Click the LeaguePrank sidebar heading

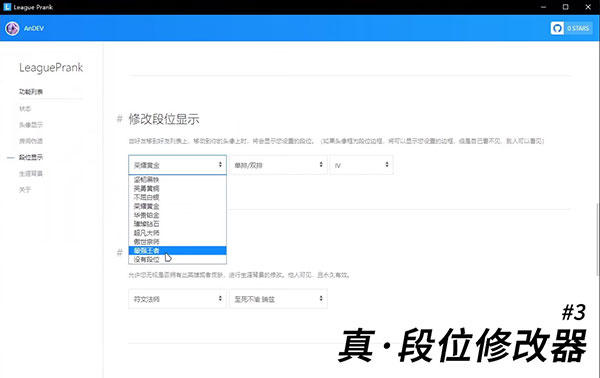[51, 67]
